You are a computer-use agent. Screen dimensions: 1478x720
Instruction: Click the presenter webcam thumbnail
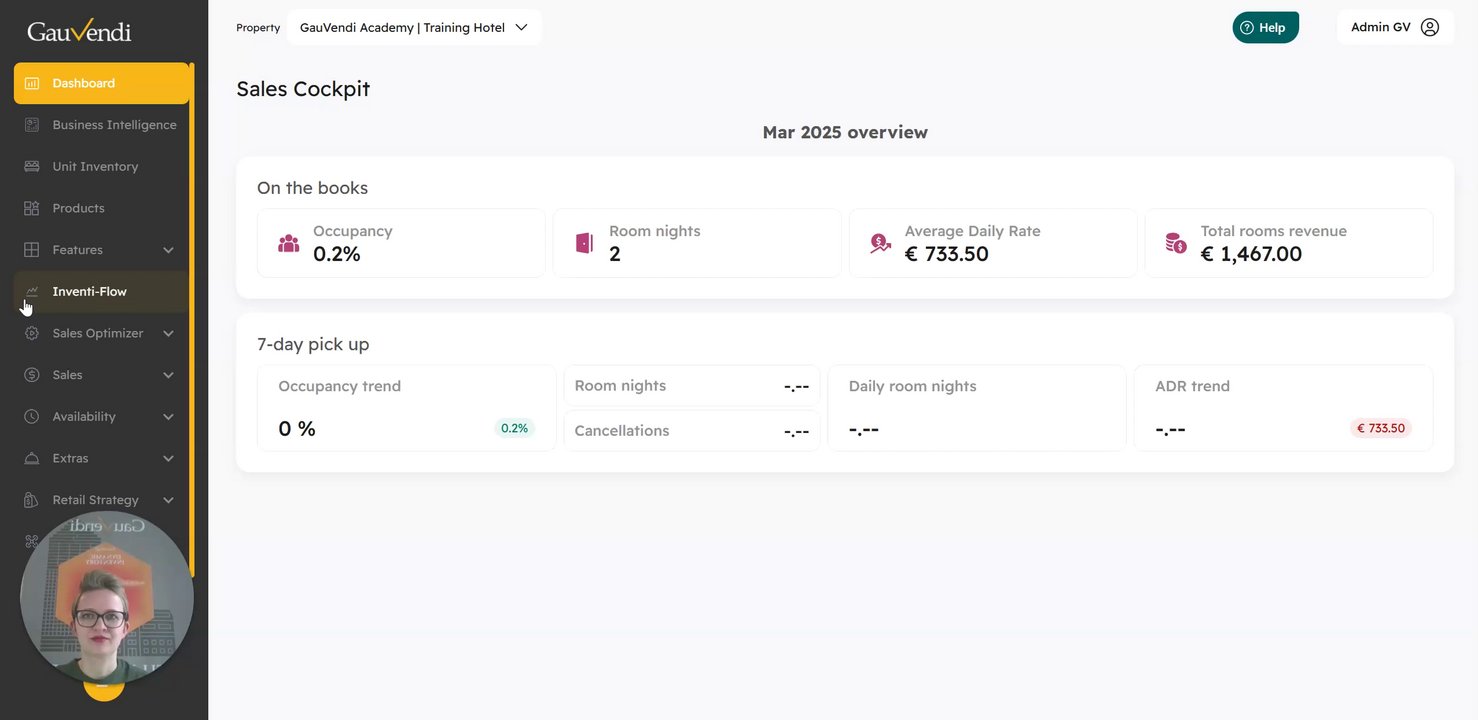point(107,598)
